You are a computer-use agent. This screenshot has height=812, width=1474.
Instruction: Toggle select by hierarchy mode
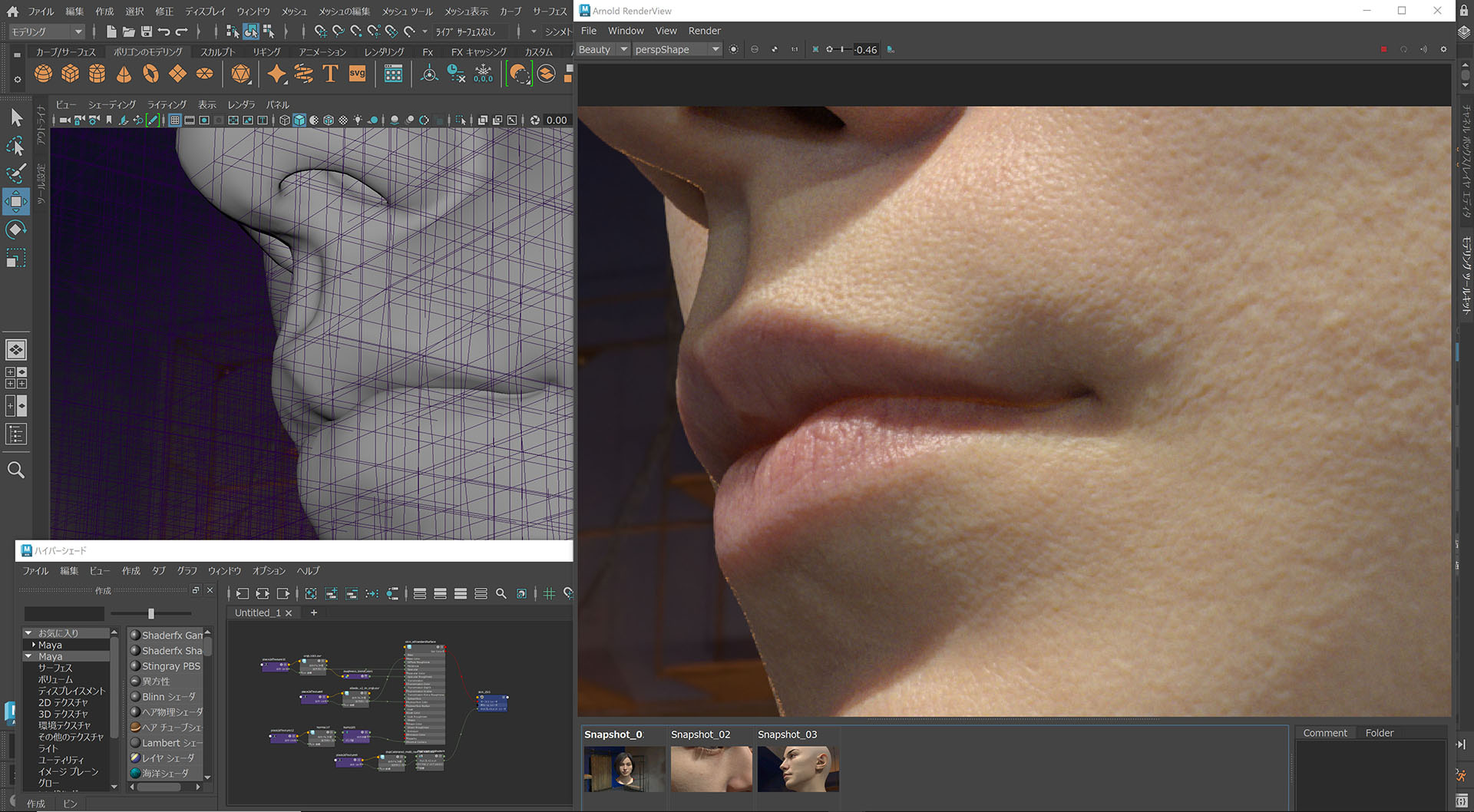click(233, 31)
